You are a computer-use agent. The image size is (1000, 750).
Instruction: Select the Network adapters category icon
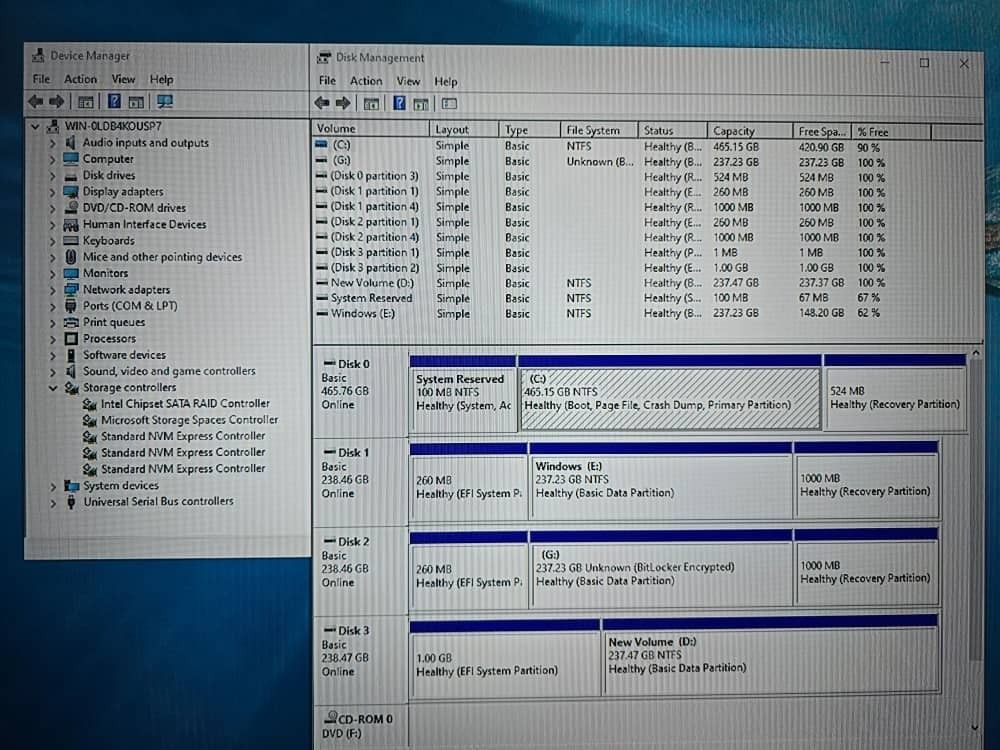71,290
